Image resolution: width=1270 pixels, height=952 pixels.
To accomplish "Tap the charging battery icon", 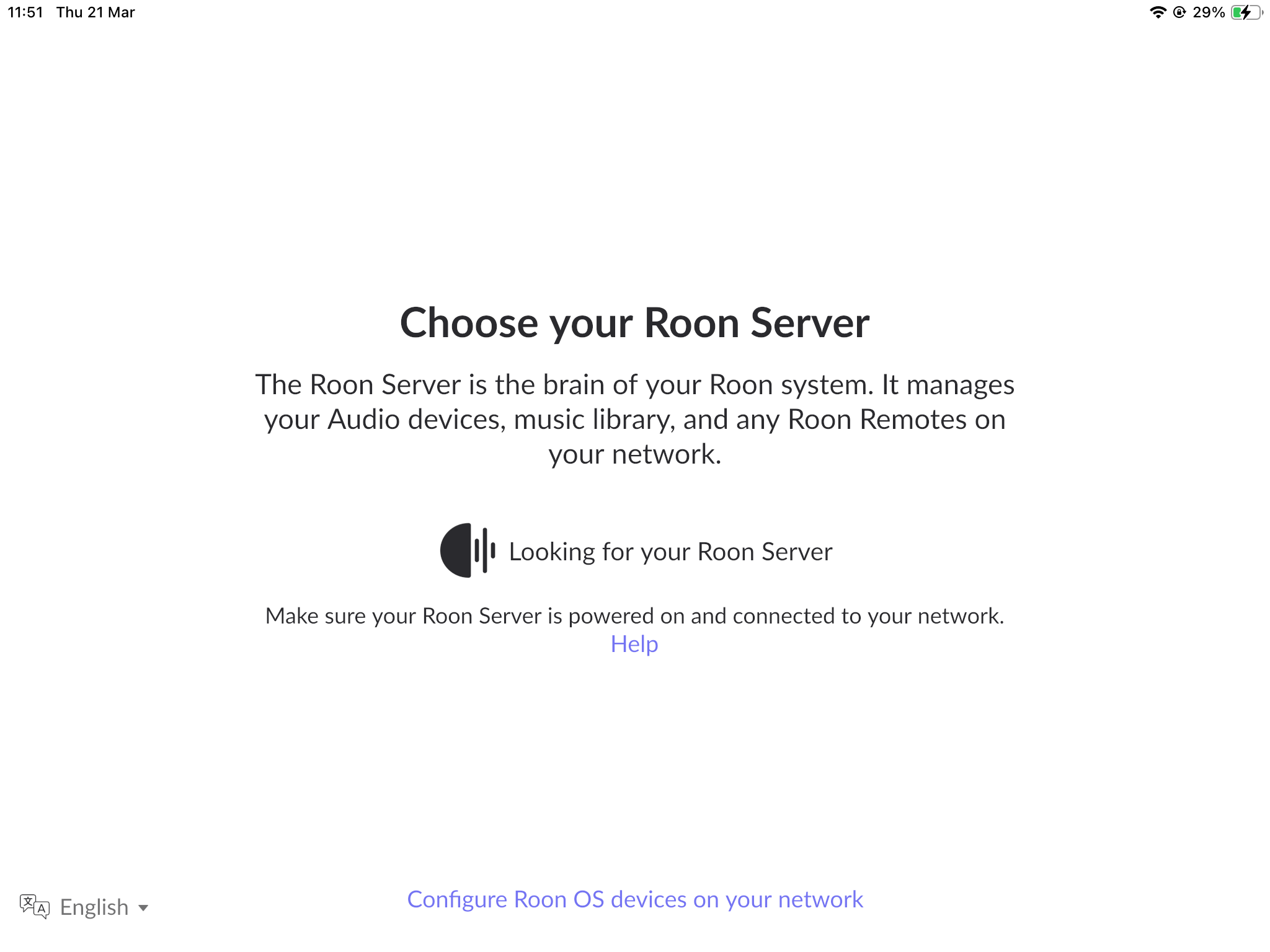I will 1246,12.
